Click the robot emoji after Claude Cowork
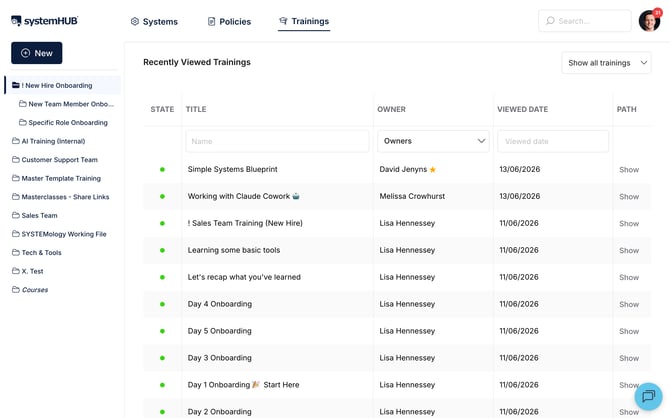 point(296,196)
